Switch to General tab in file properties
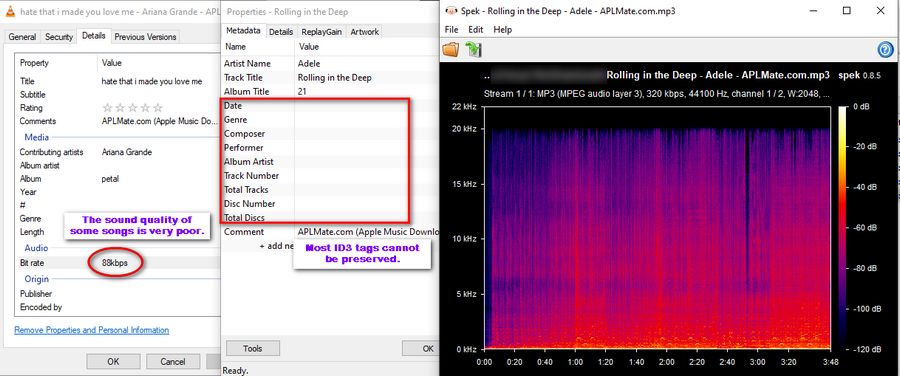Screen dimensions: 900x376 (x=22, y=37)
